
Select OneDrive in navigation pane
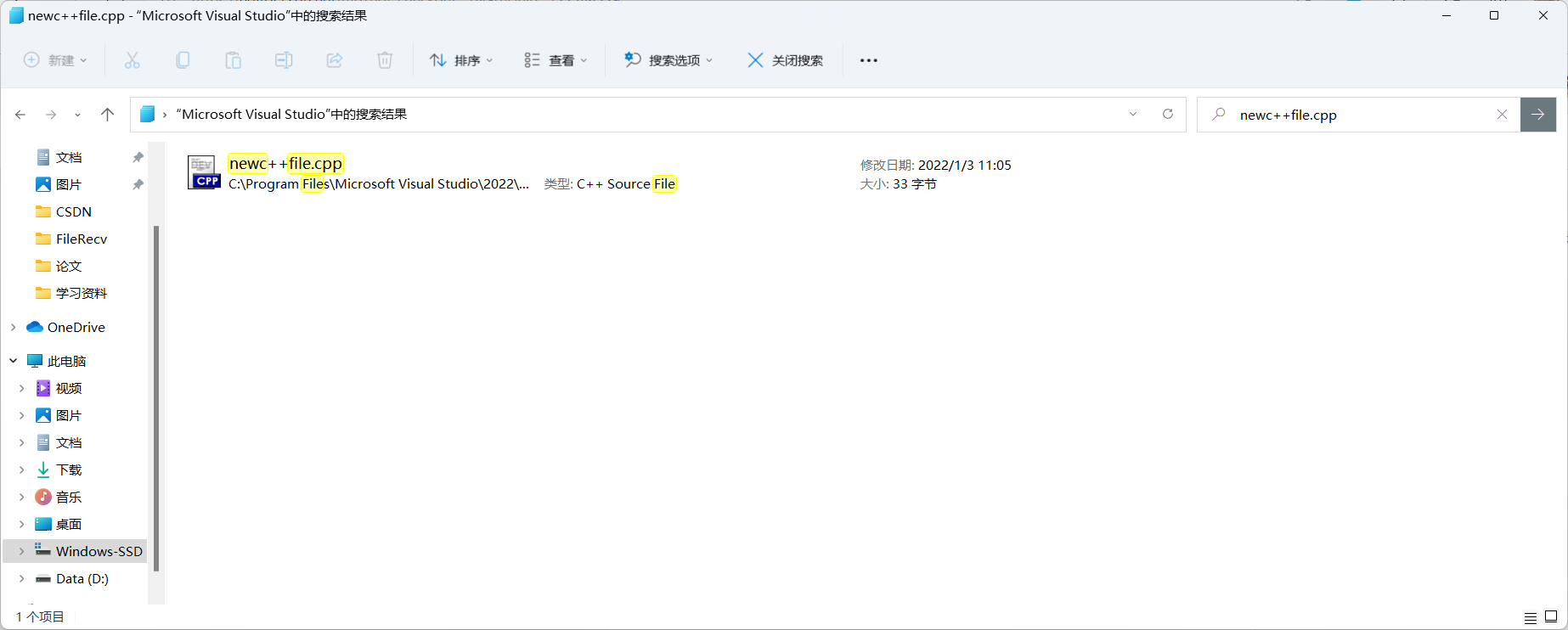tap(76, 327)
